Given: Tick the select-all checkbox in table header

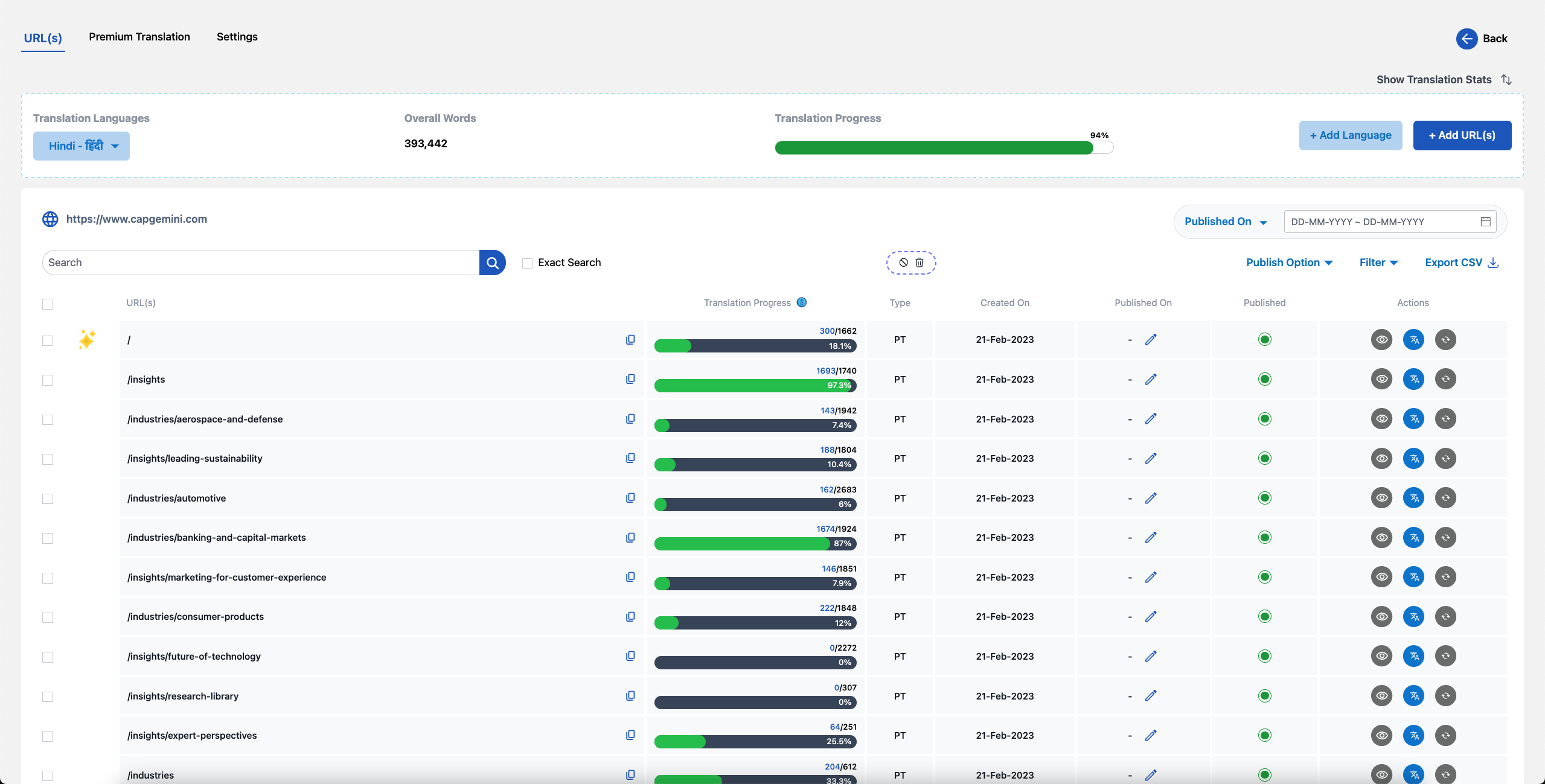Looking at the screenshot, I should click(x=48, y=304).
